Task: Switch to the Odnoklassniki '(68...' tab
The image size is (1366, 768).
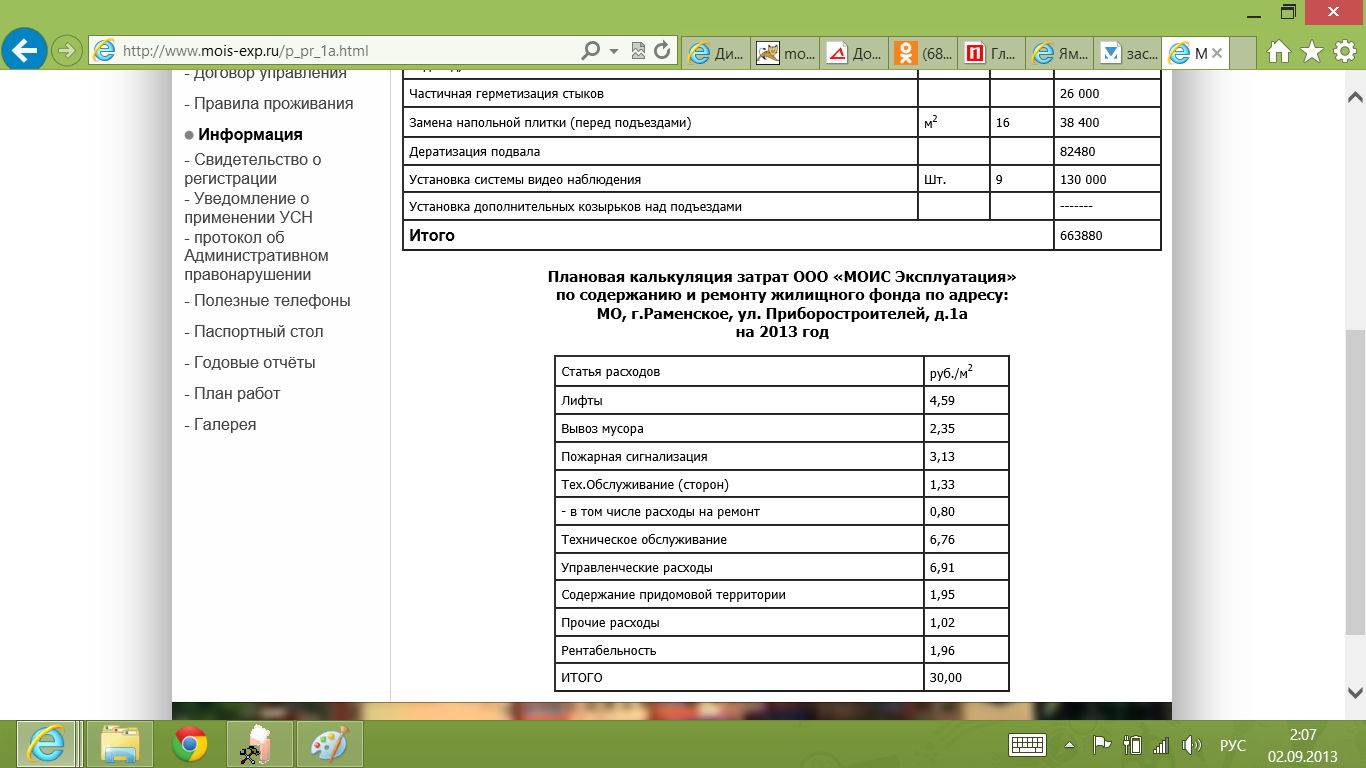Action: pos(922,53)
